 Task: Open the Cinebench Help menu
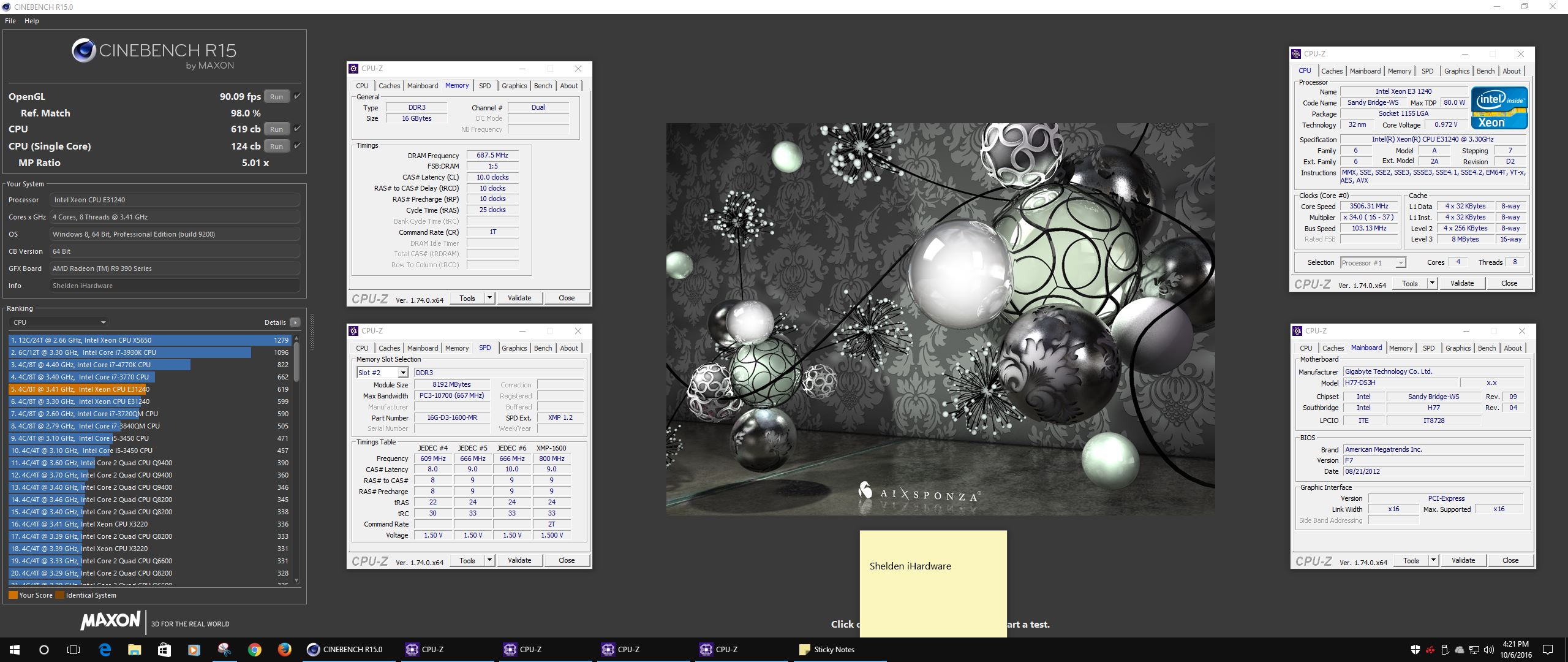[32, 21]
